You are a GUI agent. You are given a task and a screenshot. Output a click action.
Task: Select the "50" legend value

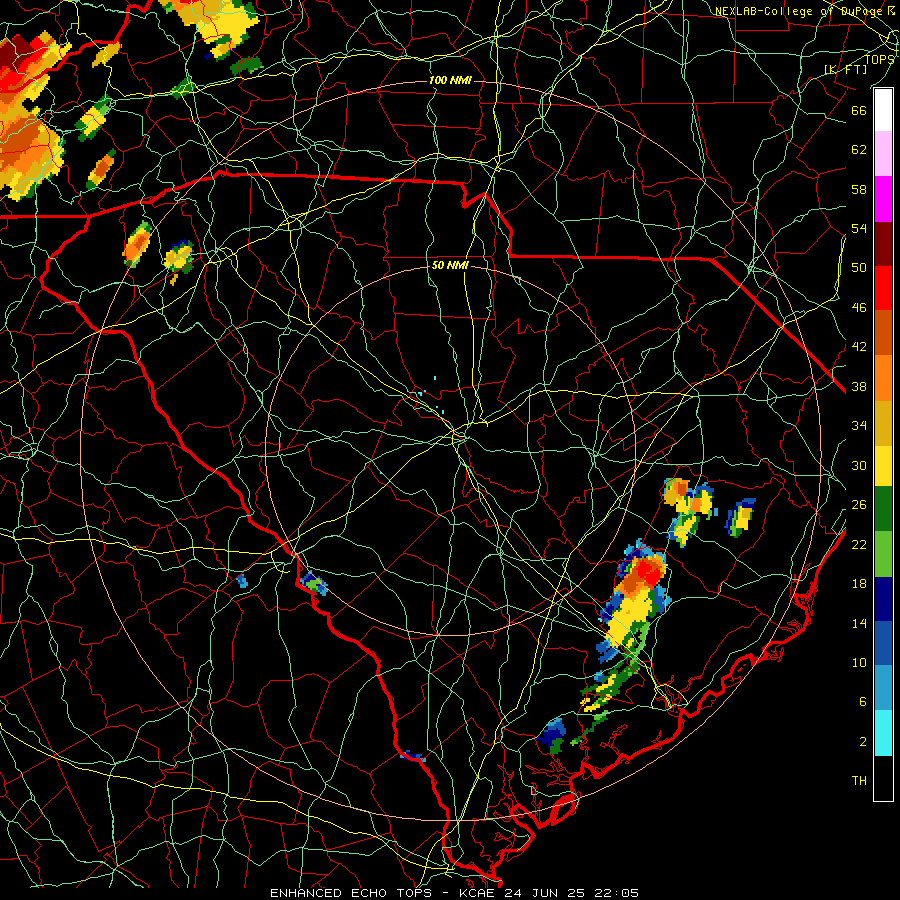point(859,268)
